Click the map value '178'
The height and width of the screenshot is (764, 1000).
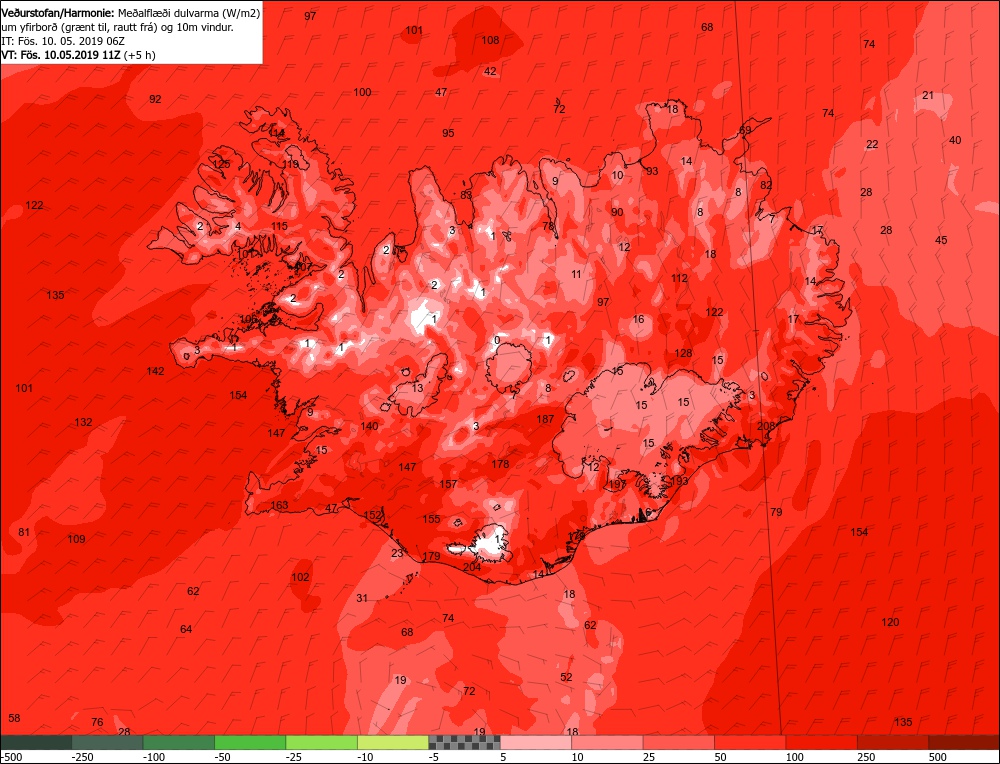[500, 464]
